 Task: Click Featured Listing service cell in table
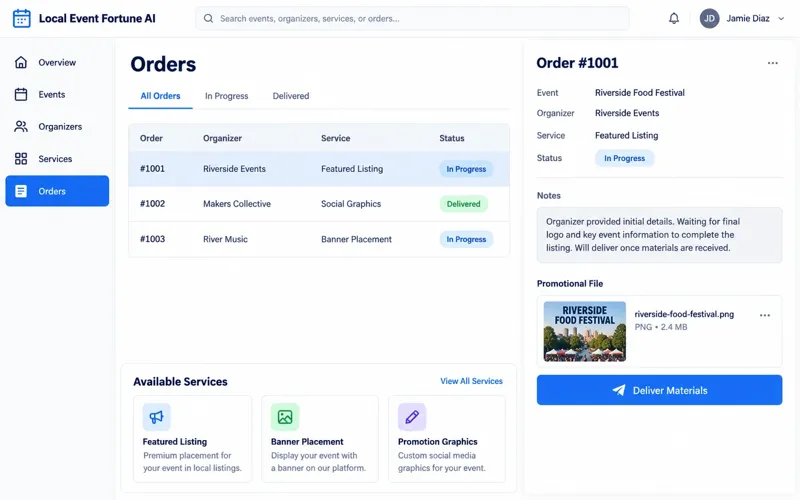[x=352, y=169]
